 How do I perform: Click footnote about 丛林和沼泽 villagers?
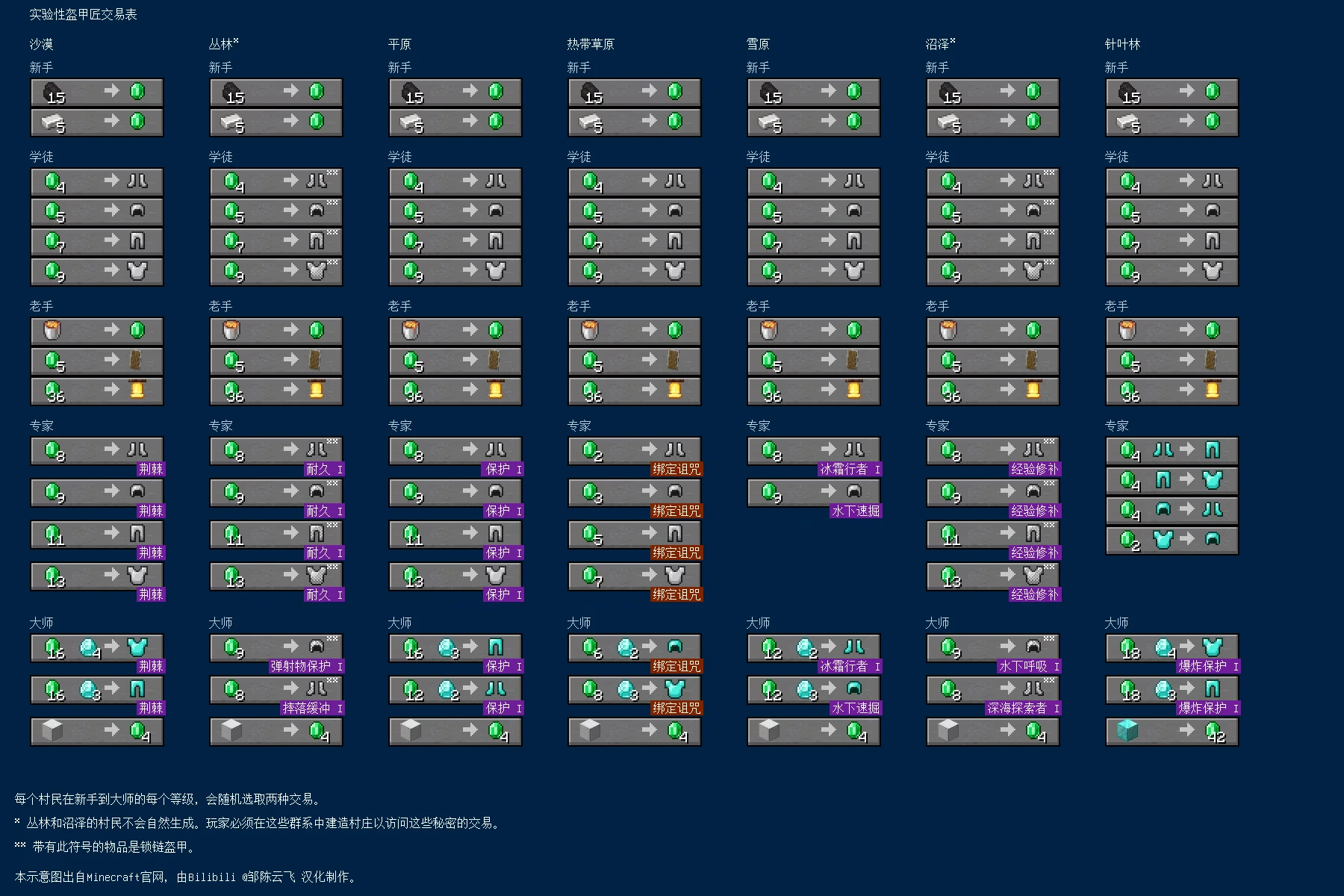click(x=258, y=823)
